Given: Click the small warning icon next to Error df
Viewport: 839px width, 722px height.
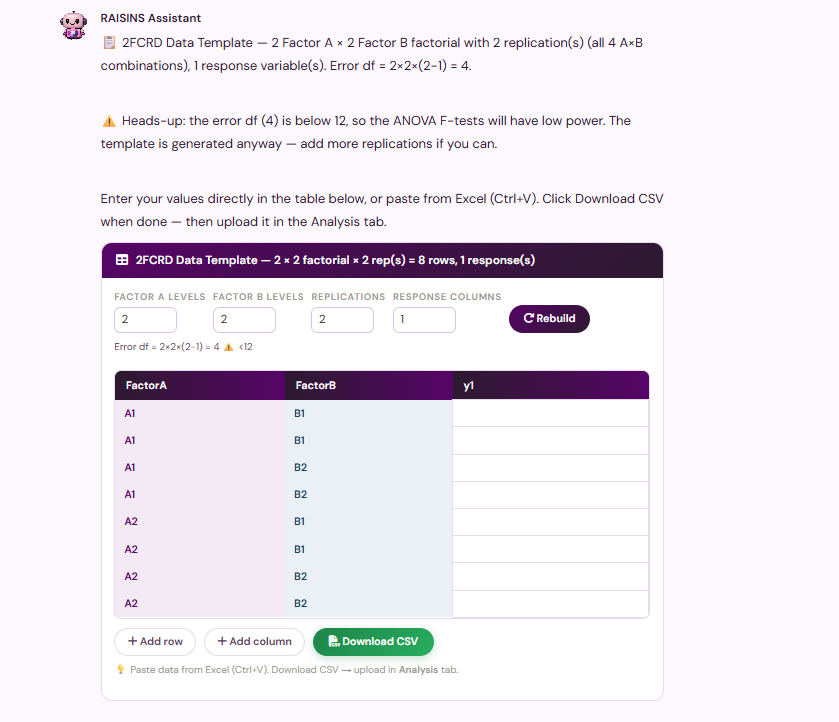Looking at the screenshot, I should coord(228,347).
